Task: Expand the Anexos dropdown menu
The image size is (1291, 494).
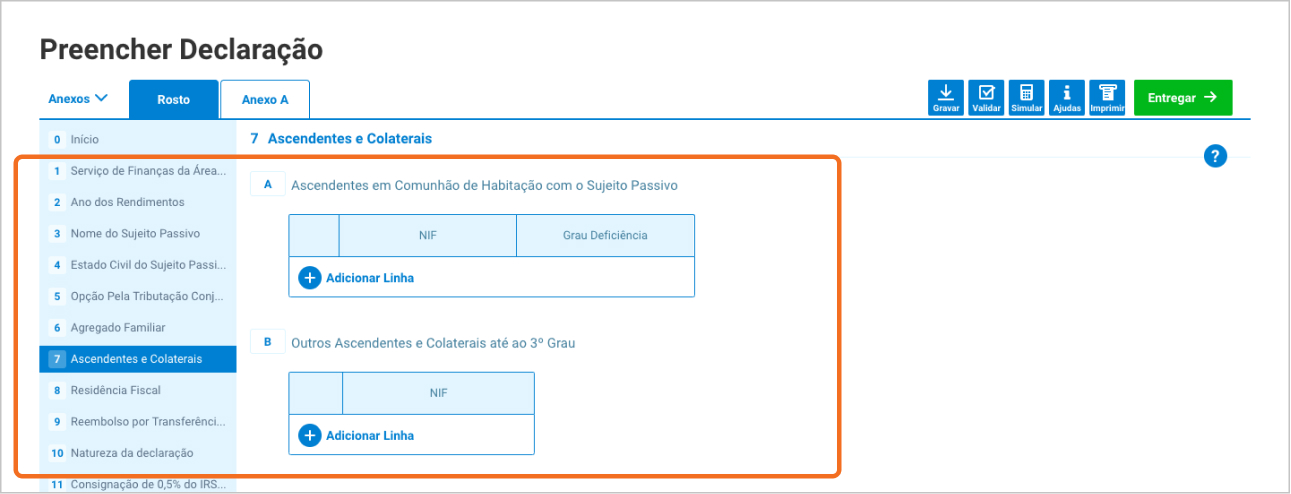Action: tap(78, 99)
